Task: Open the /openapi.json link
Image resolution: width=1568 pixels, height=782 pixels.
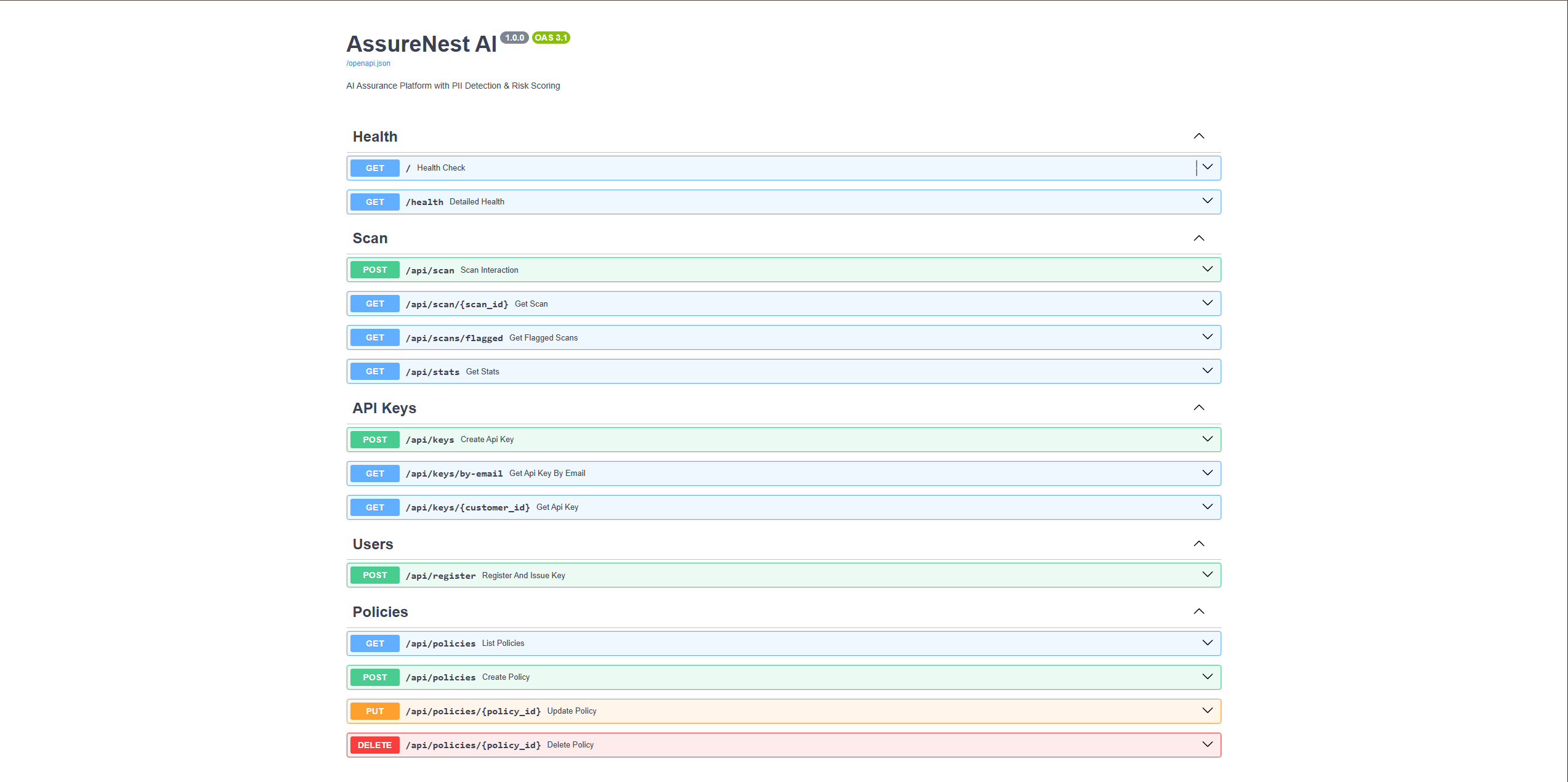Action: (x=368, y=63)
